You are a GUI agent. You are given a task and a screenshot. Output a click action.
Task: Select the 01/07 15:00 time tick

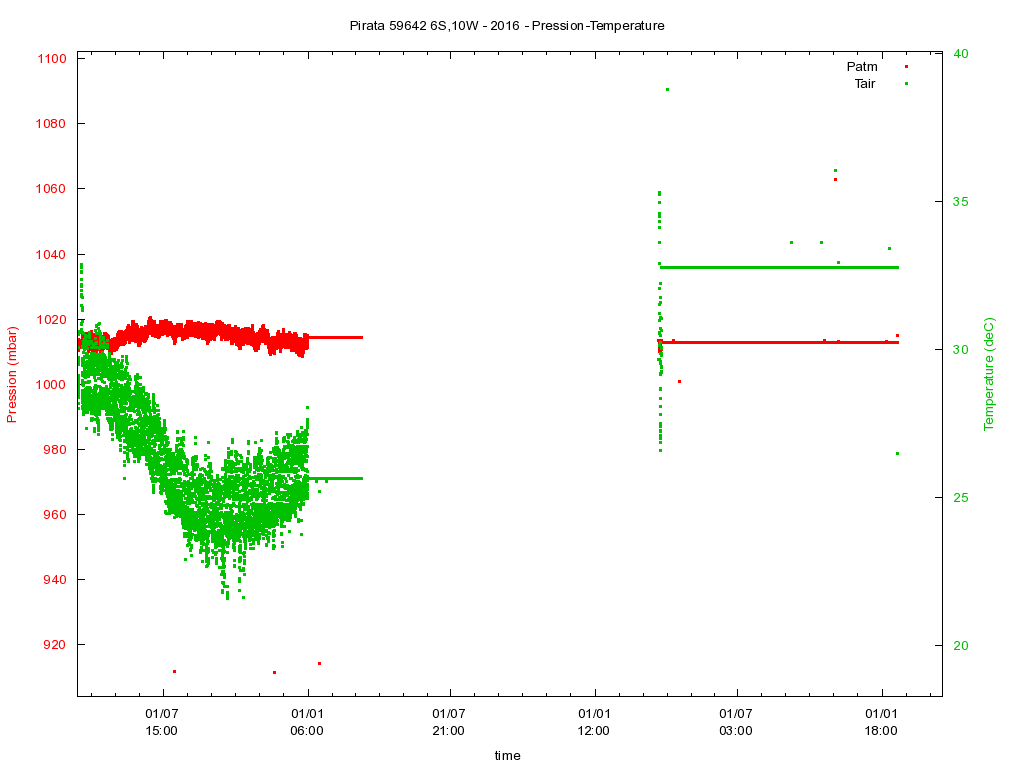coord(162,722)
